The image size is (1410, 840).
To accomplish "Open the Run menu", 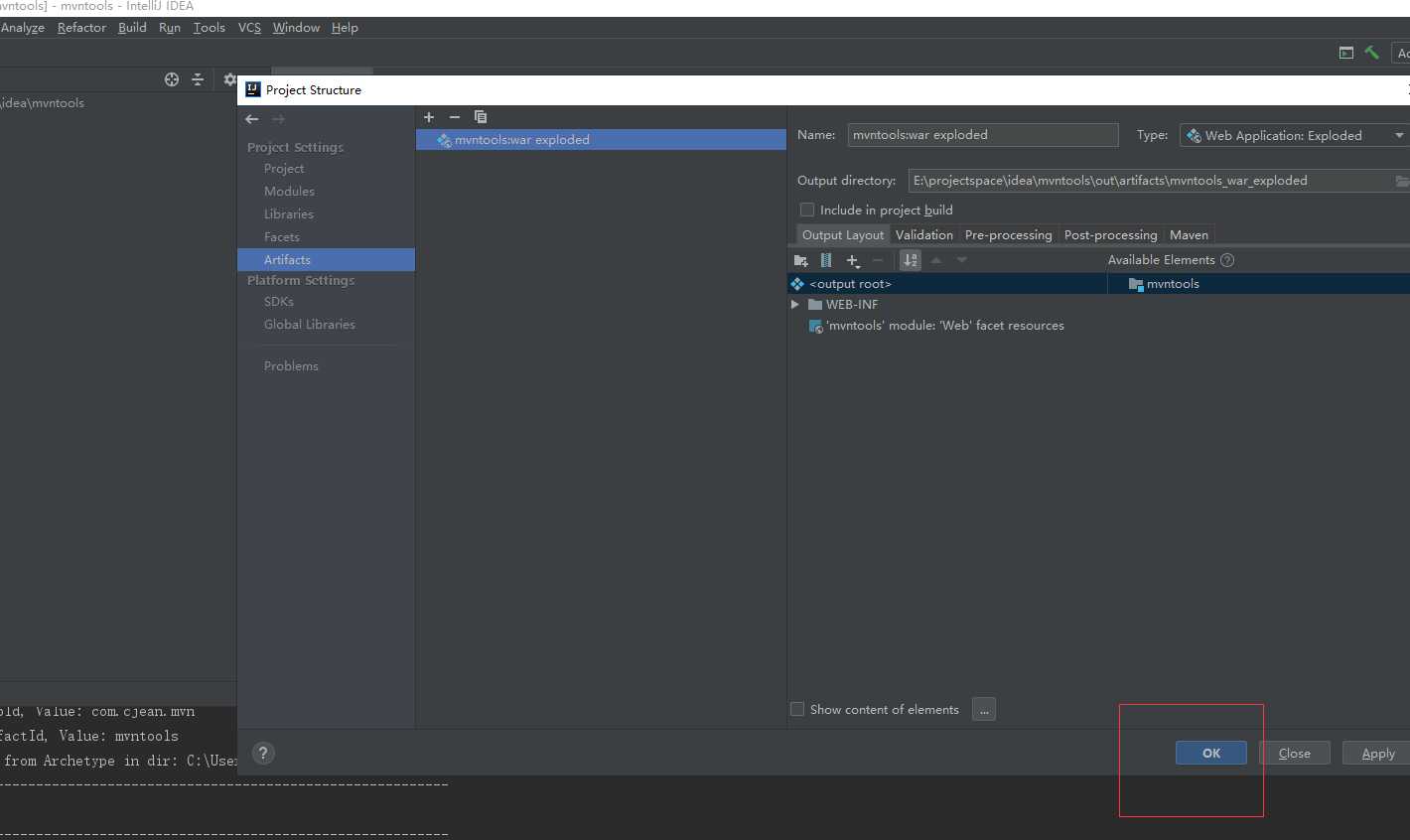I will click(x=170, y=28).
